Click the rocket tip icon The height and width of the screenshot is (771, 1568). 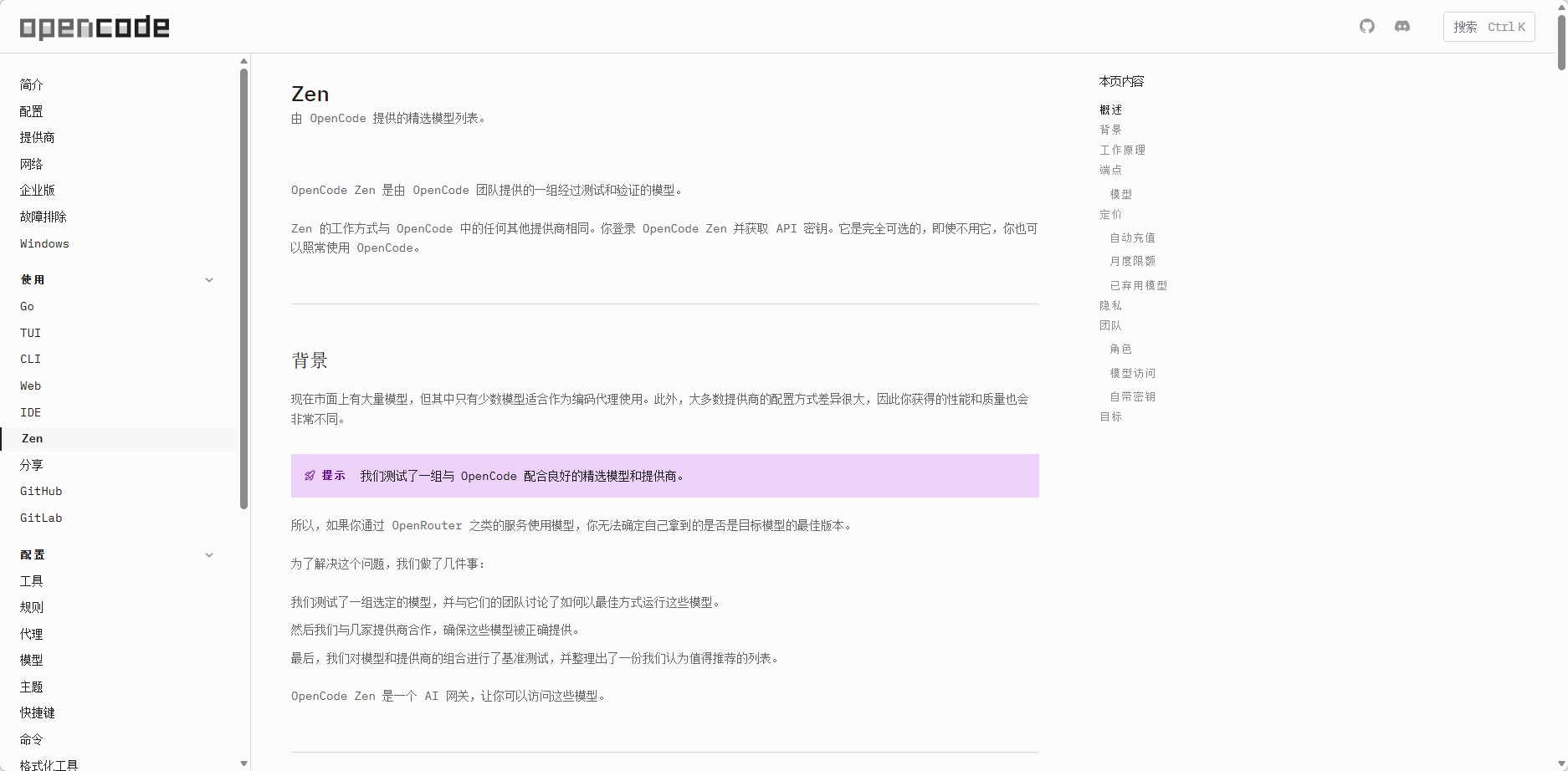[310, 476]
